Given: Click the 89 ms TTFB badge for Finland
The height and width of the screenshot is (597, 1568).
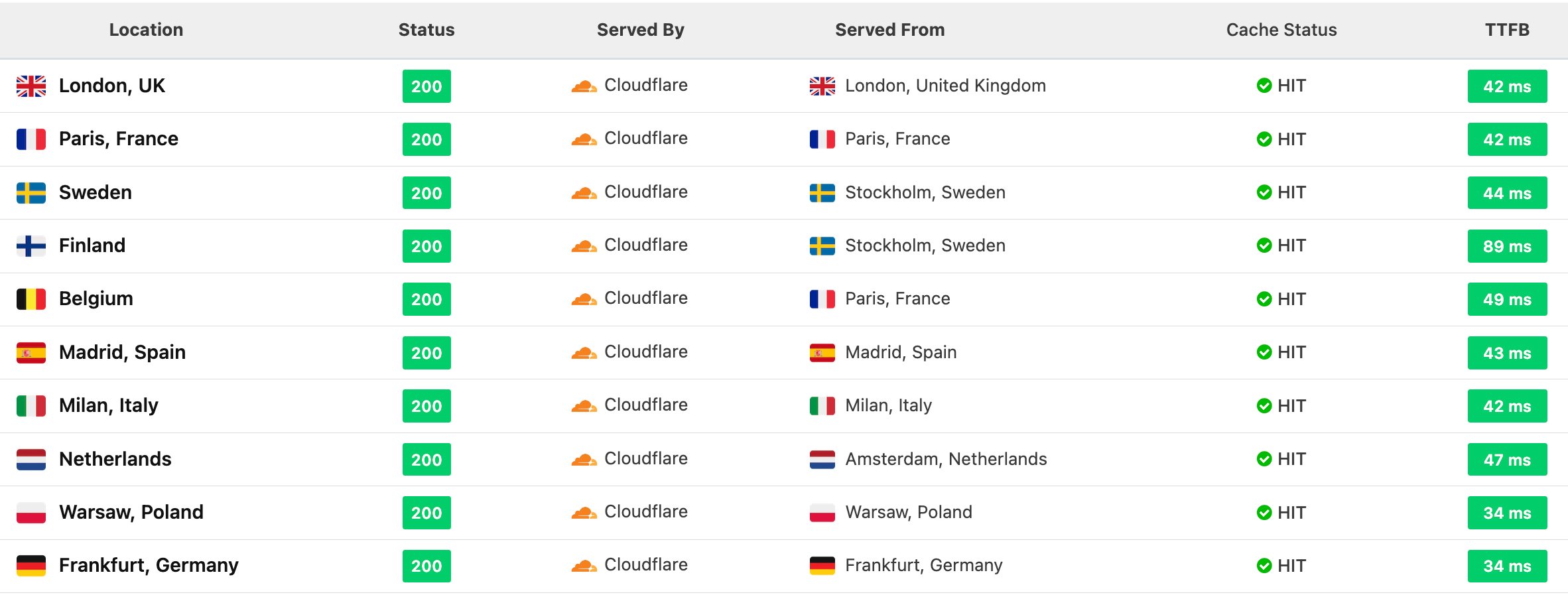Looking at the screenshot, I should [1507, 246].
